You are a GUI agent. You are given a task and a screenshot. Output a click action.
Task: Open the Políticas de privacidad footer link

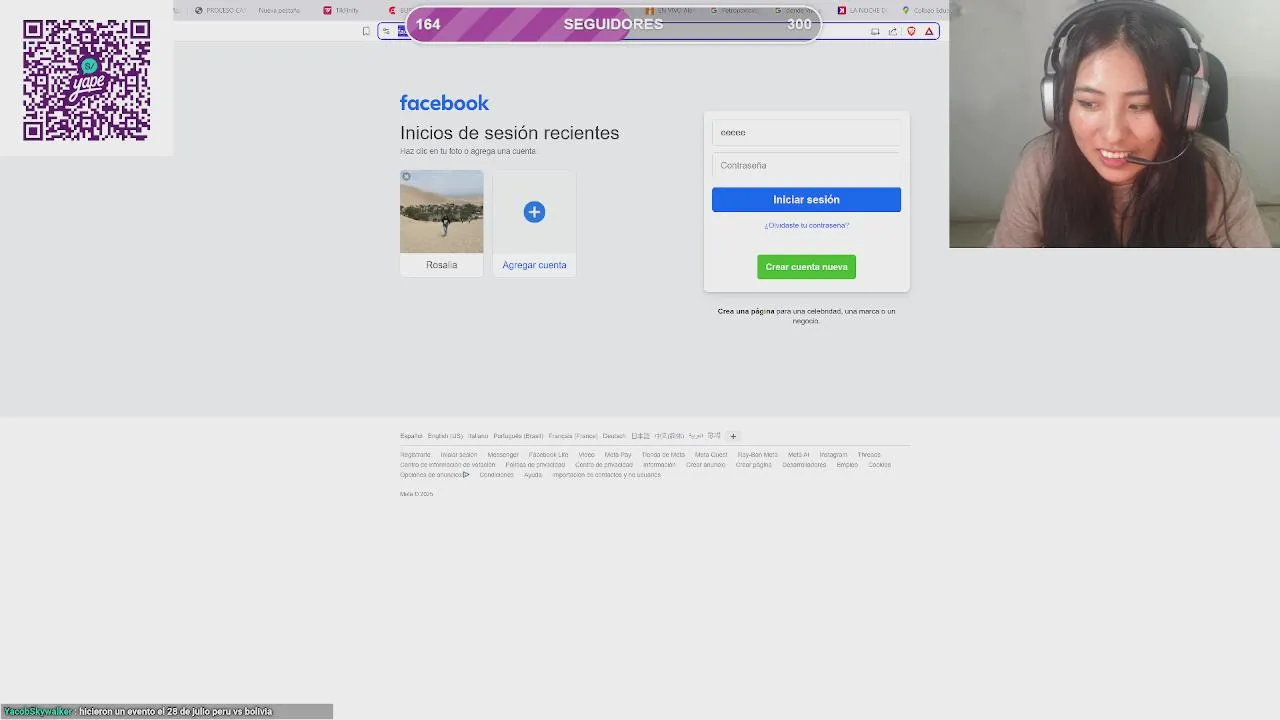535,465
